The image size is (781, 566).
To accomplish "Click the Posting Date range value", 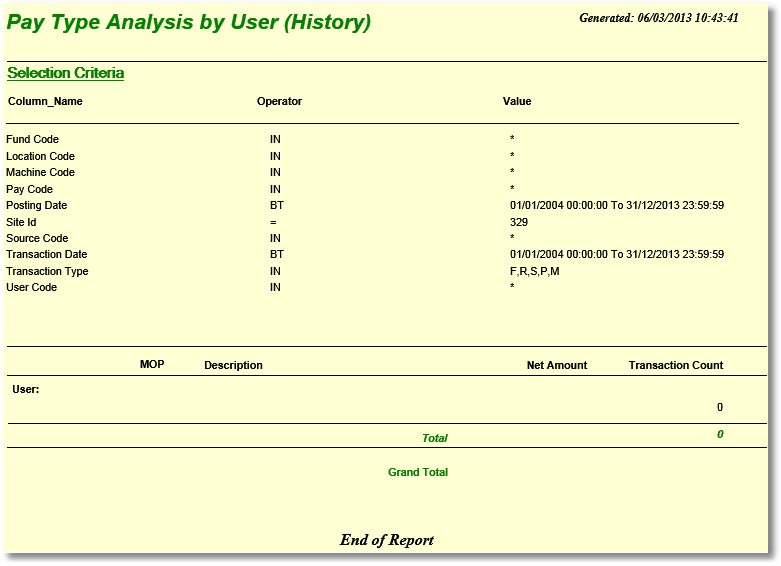I will click(x=617, y=205).
